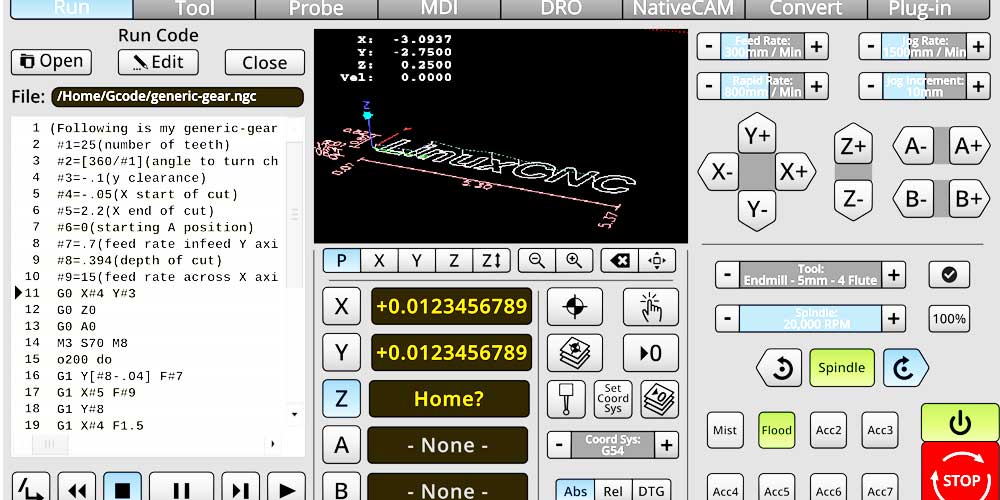1000x500 pixels.
Task: Zoom in the preview
Action: (574, 261)
